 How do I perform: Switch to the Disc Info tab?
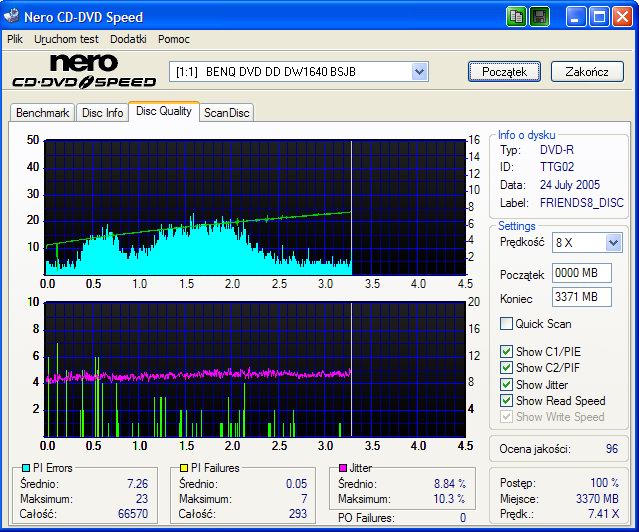(x=102, y=113)
